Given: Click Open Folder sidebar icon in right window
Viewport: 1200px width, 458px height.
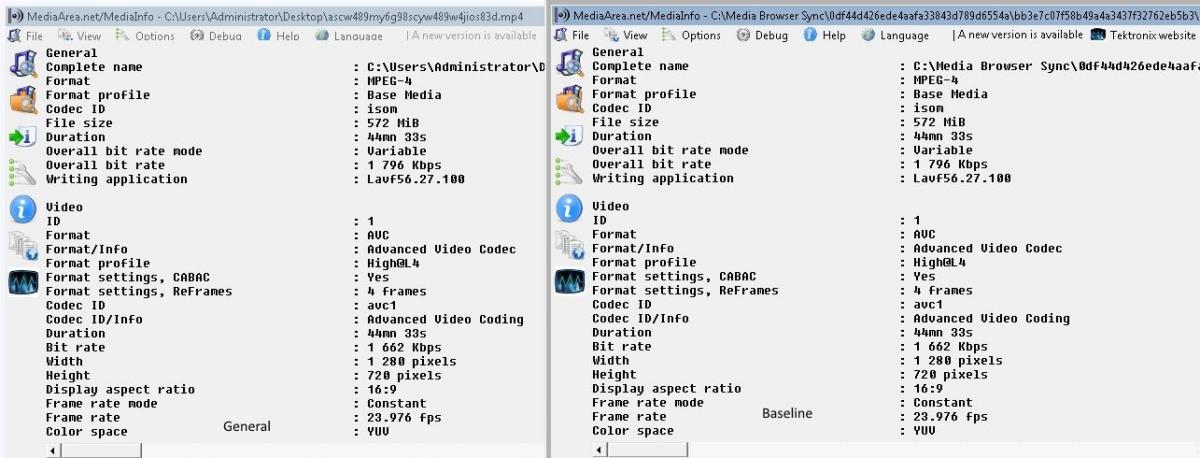Looking at the screenshot, I should point(569,99).
